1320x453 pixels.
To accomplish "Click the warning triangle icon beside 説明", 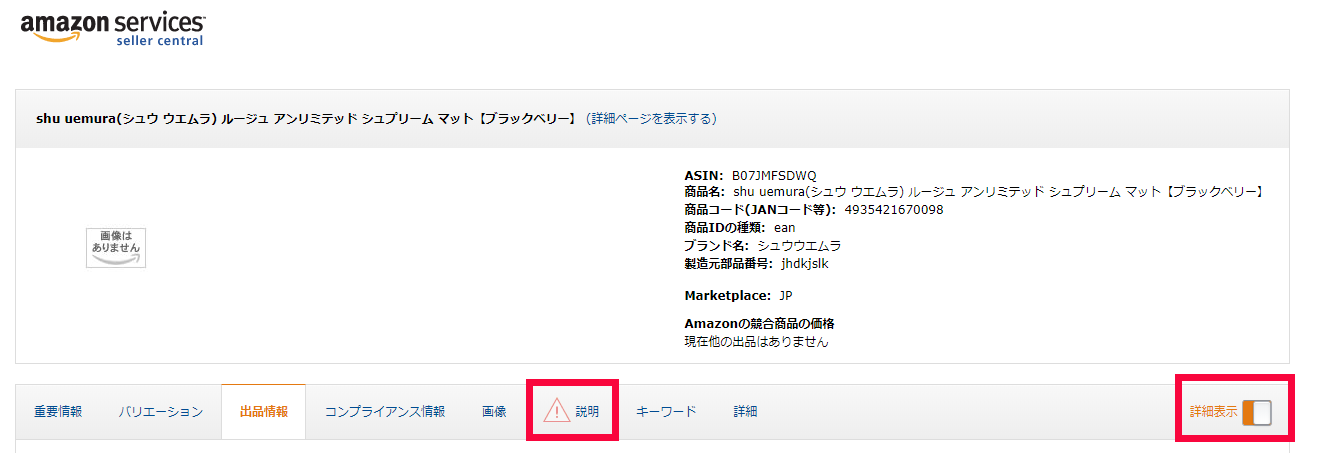I will pyautogui.click(x=556, y=411).
